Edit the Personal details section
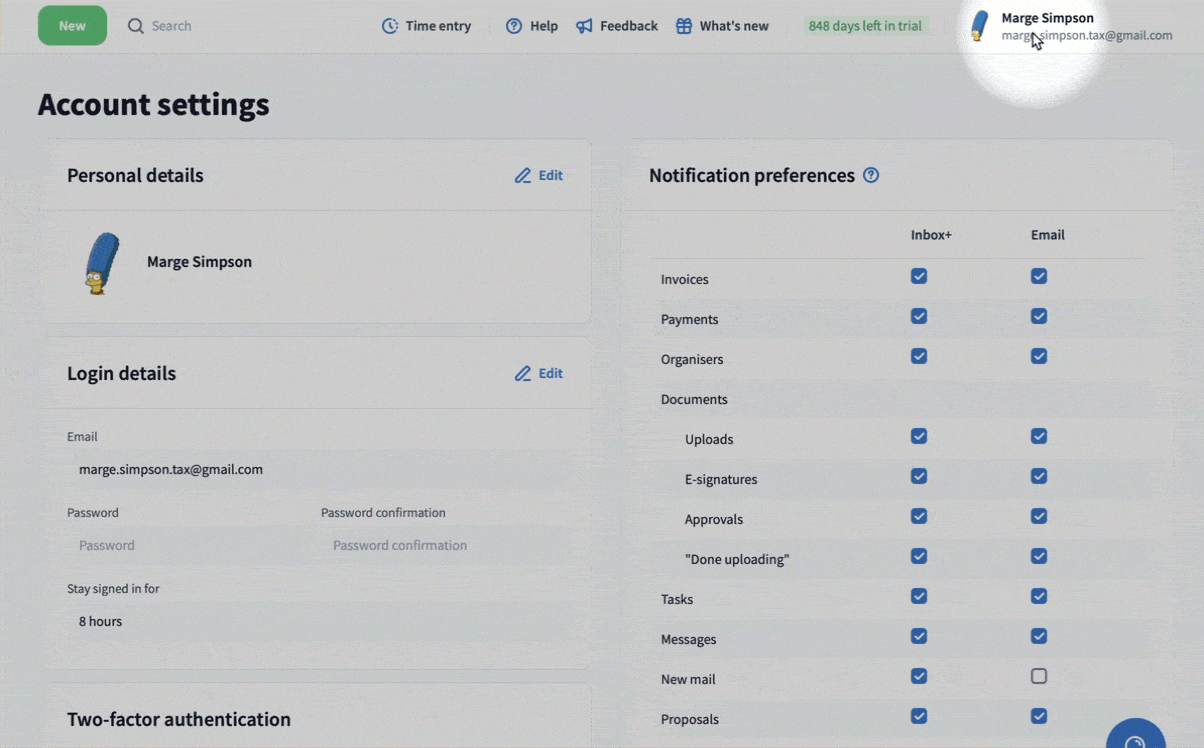The width and height of the screenshot is (1204, 748). (539, 176)
